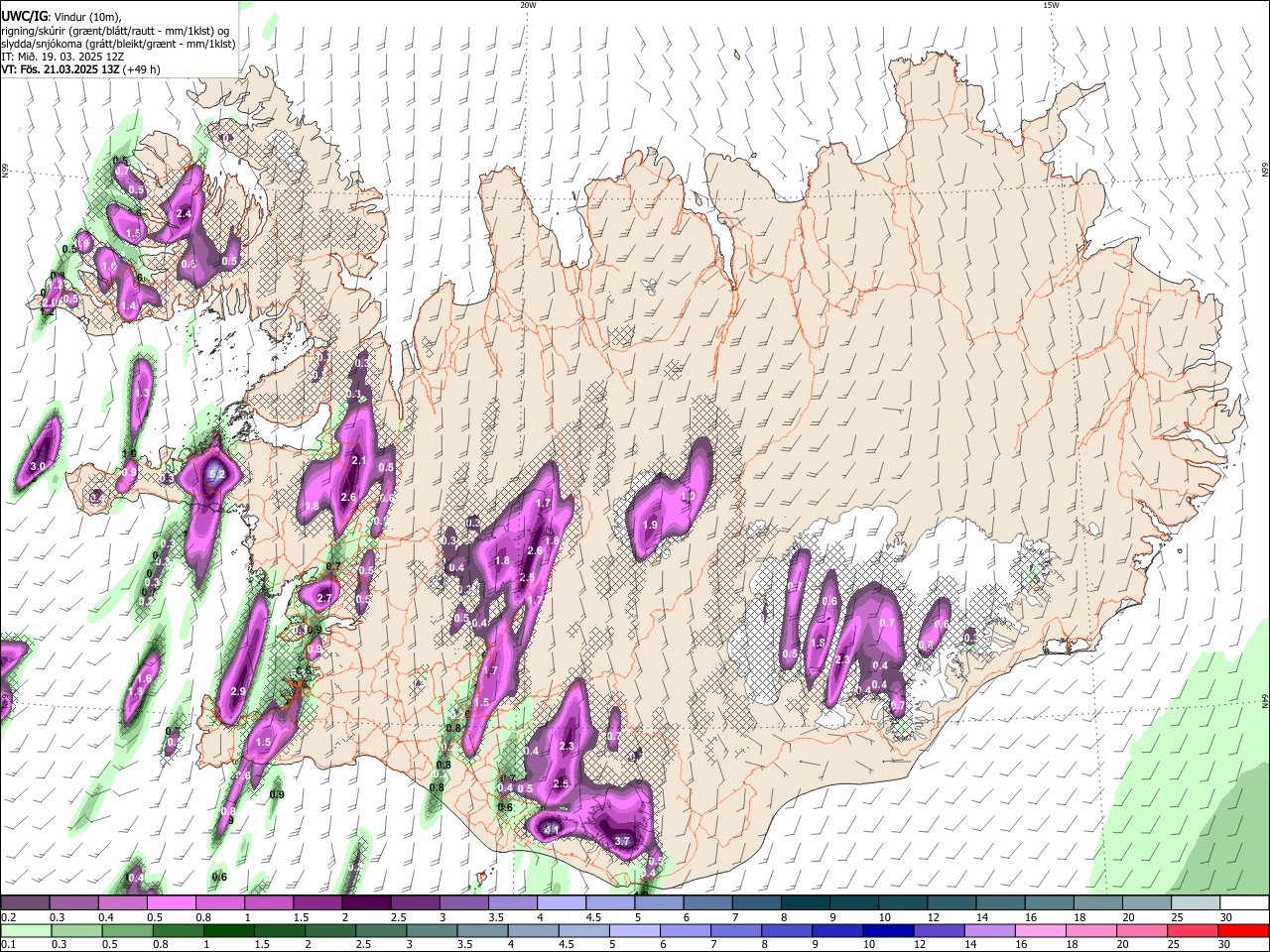Select top-row dark purple swatch for 2–2.5 mm
Image resolution: width=1270 pixels, height=952 pixels.
[366, 903]
